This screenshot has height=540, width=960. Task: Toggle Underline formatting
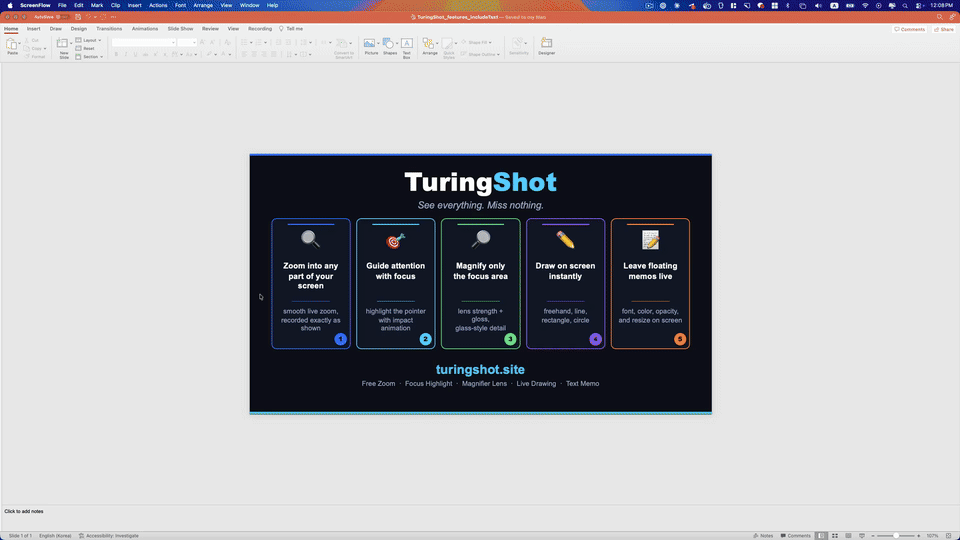(x=135, y=54)
